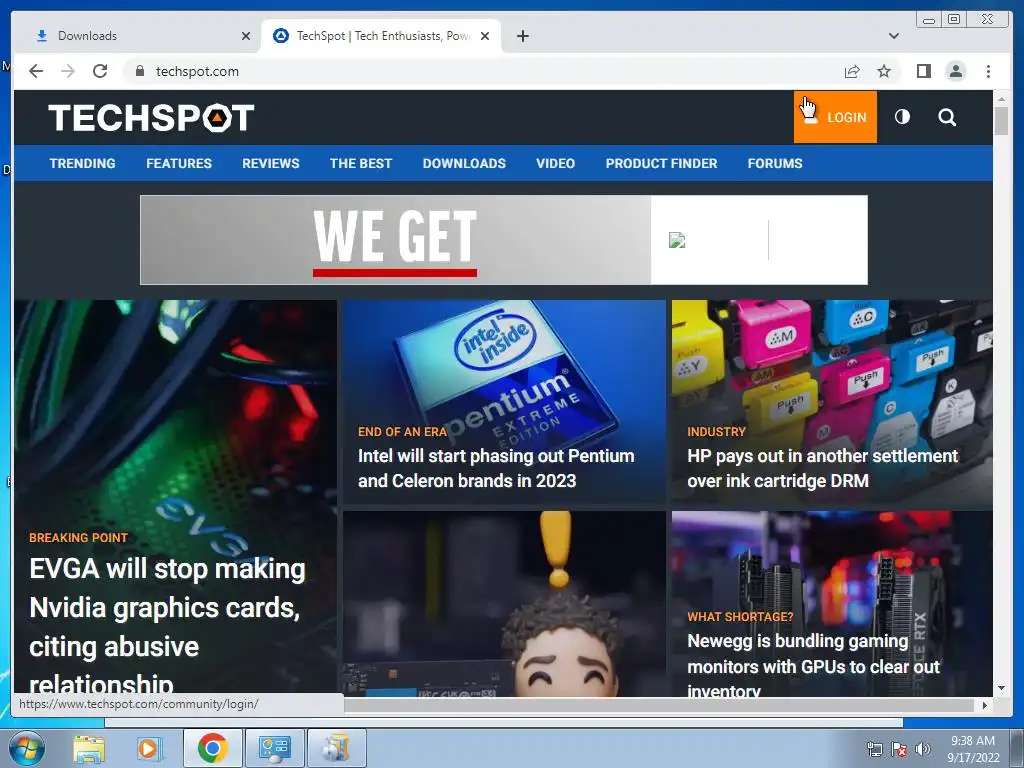Click the padlock site info icon
1024x768 pixels.
tap(139, 71)
